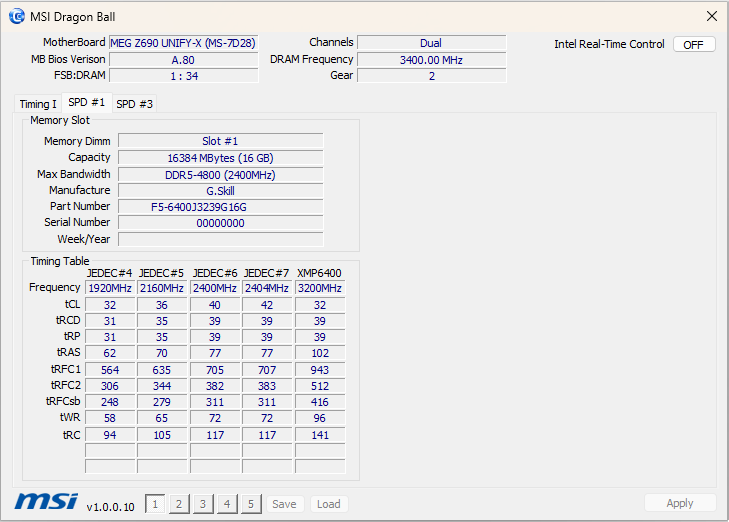The width and height of the screenshot is (729, 522).
Task: Click the 3200MHz XMP frequency cell
Action: coord(320,288)
